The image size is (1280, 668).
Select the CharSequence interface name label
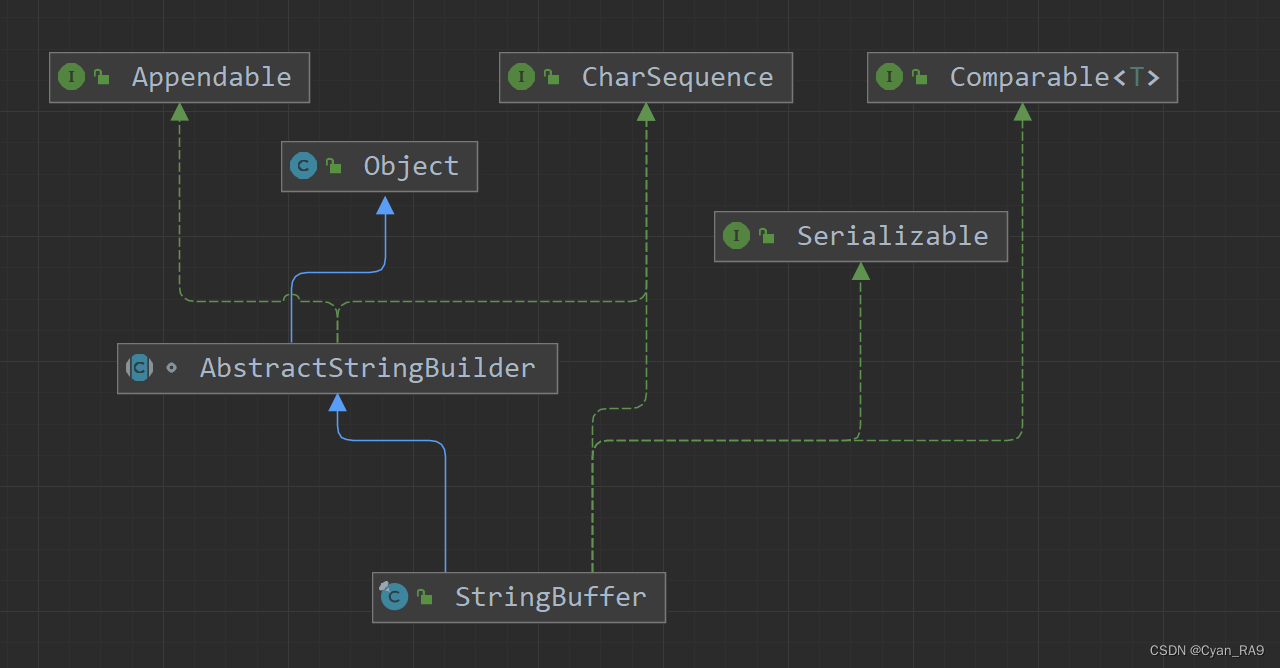tap(677, 77)
